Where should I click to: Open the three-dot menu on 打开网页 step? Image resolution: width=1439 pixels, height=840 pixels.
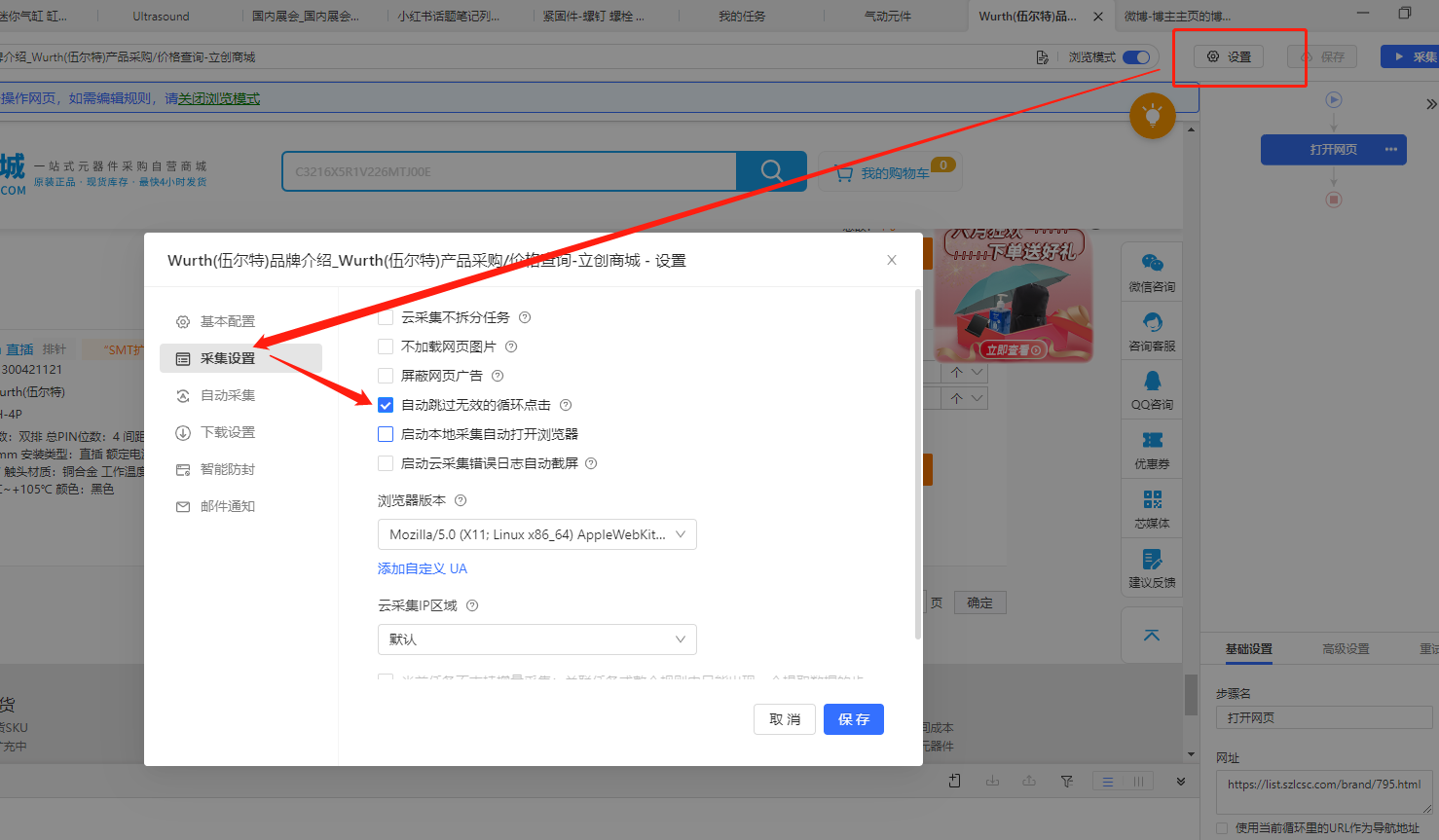[x=1391, y=149]
